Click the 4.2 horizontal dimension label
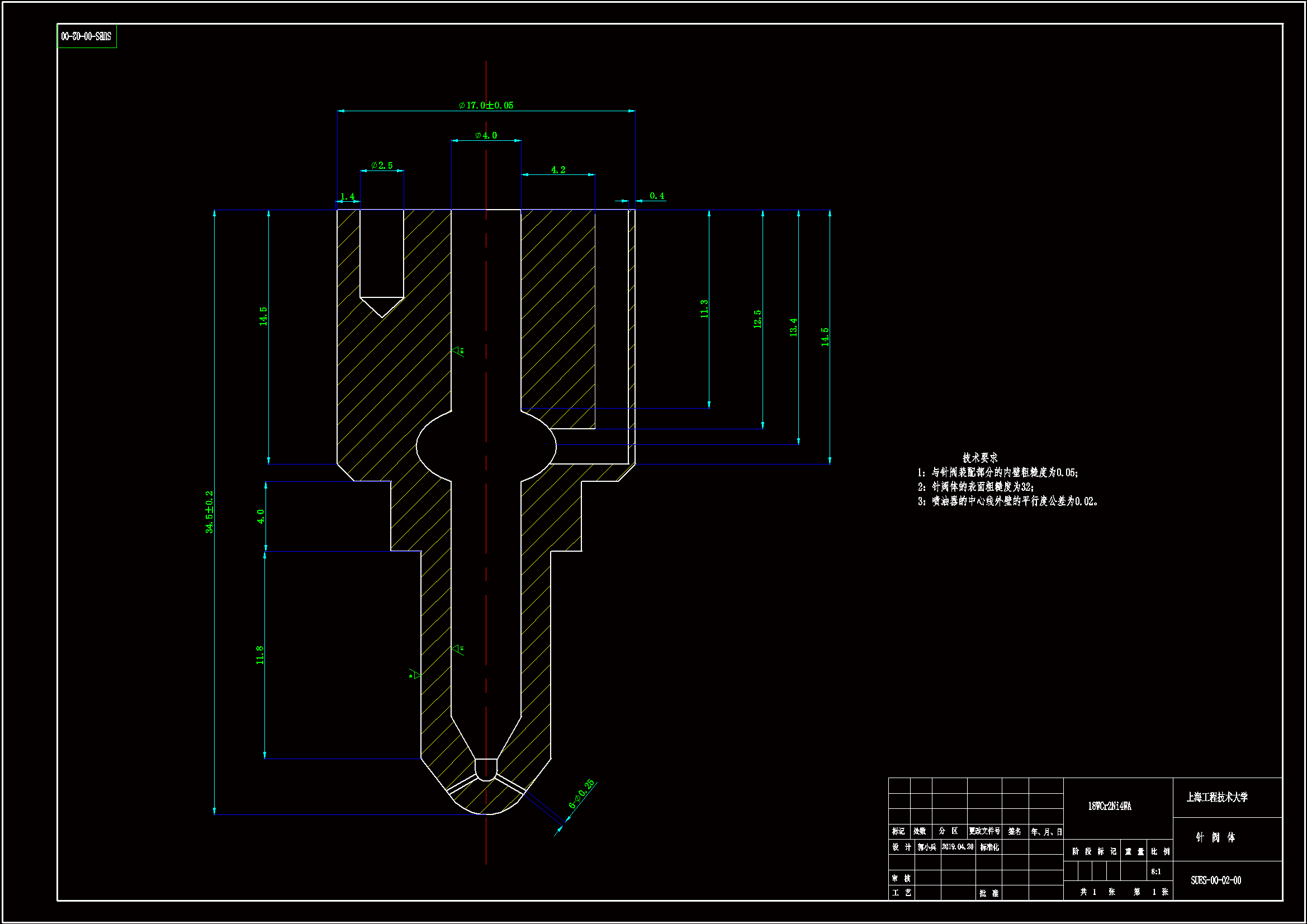This screenshot has width=1307, height=924. coord(558,170)
